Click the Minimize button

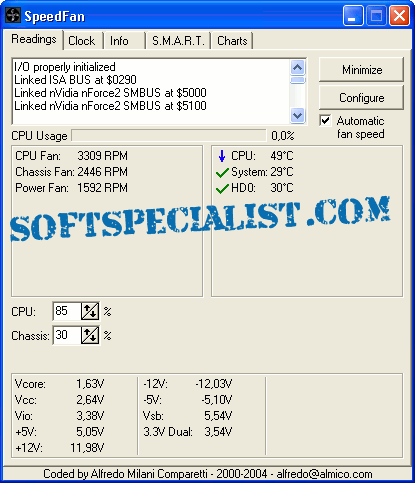coord(361,70)
